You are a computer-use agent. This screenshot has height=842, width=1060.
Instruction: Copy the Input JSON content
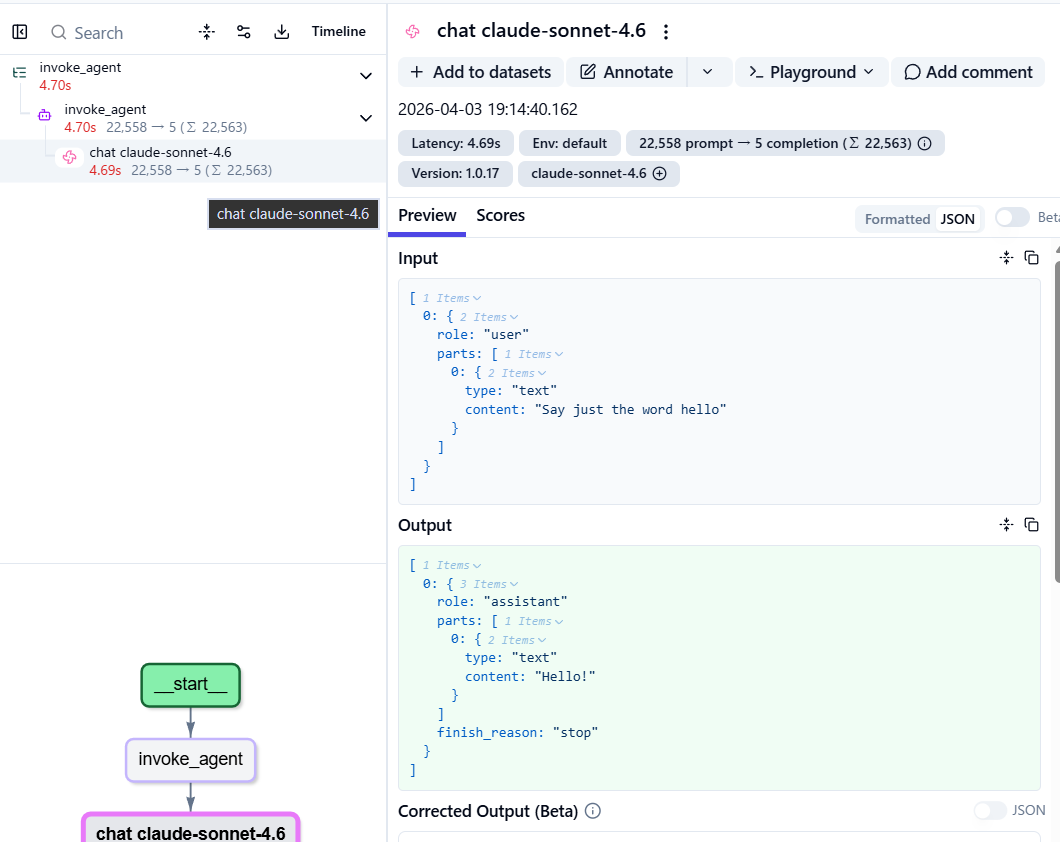[x=1031, y=257]
